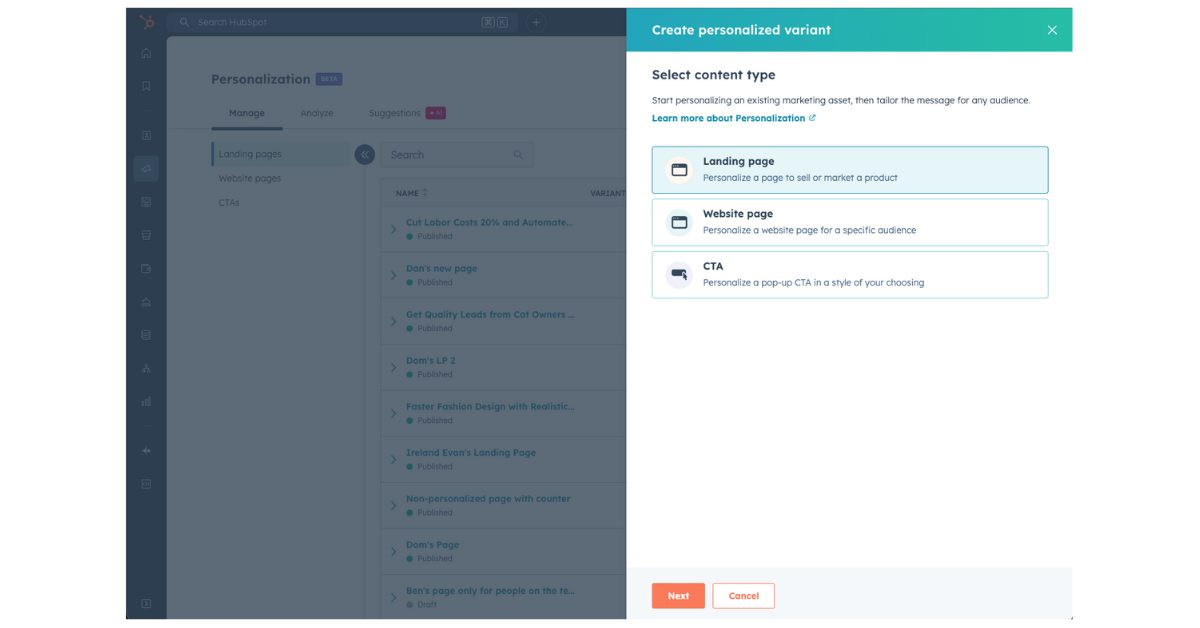Click the Next button
Image resolution: width=1200 pixels, height=628 pixels.
tap(678, 595)
